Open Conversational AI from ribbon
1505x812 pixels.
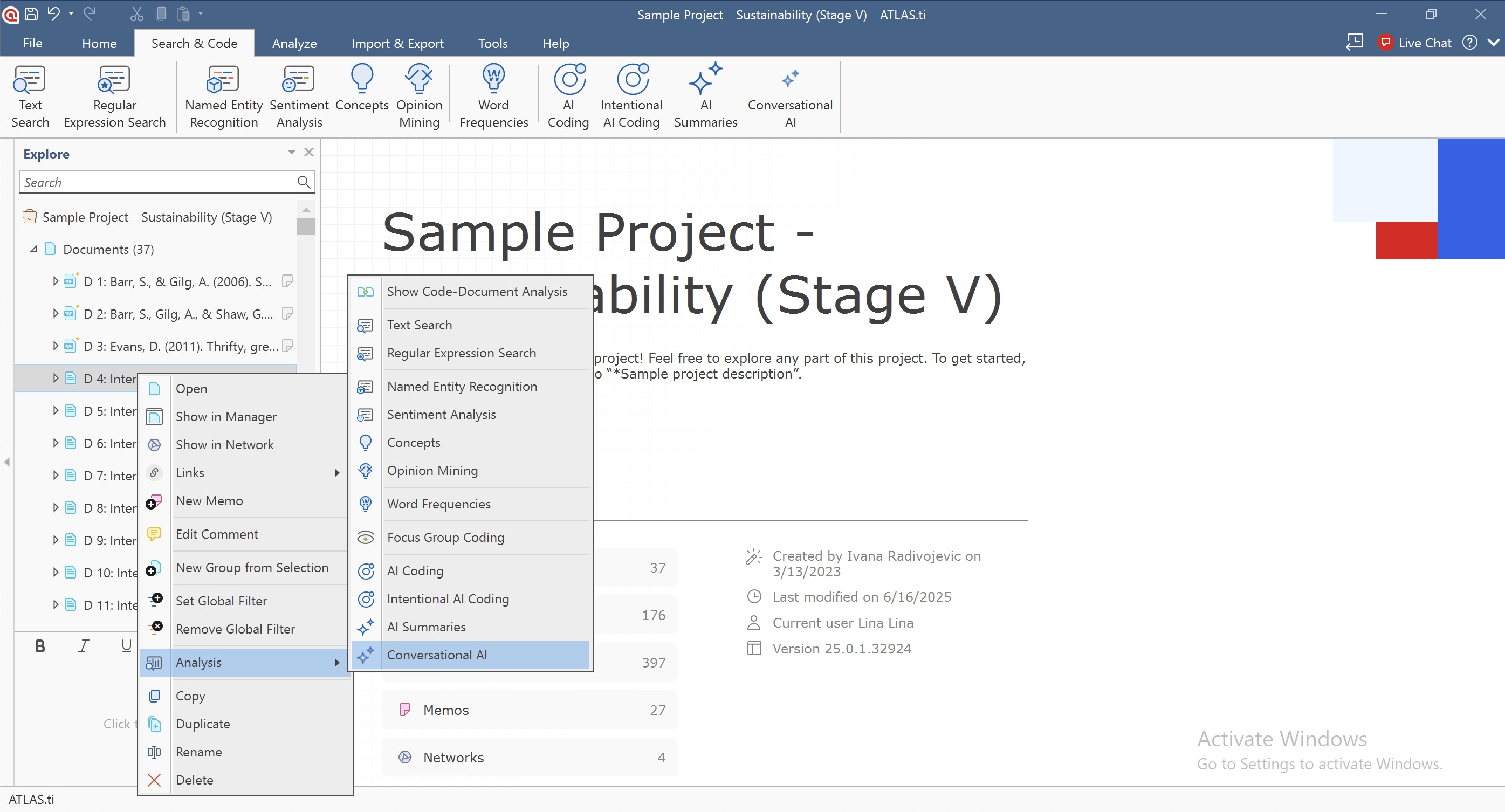click(790, 97)
